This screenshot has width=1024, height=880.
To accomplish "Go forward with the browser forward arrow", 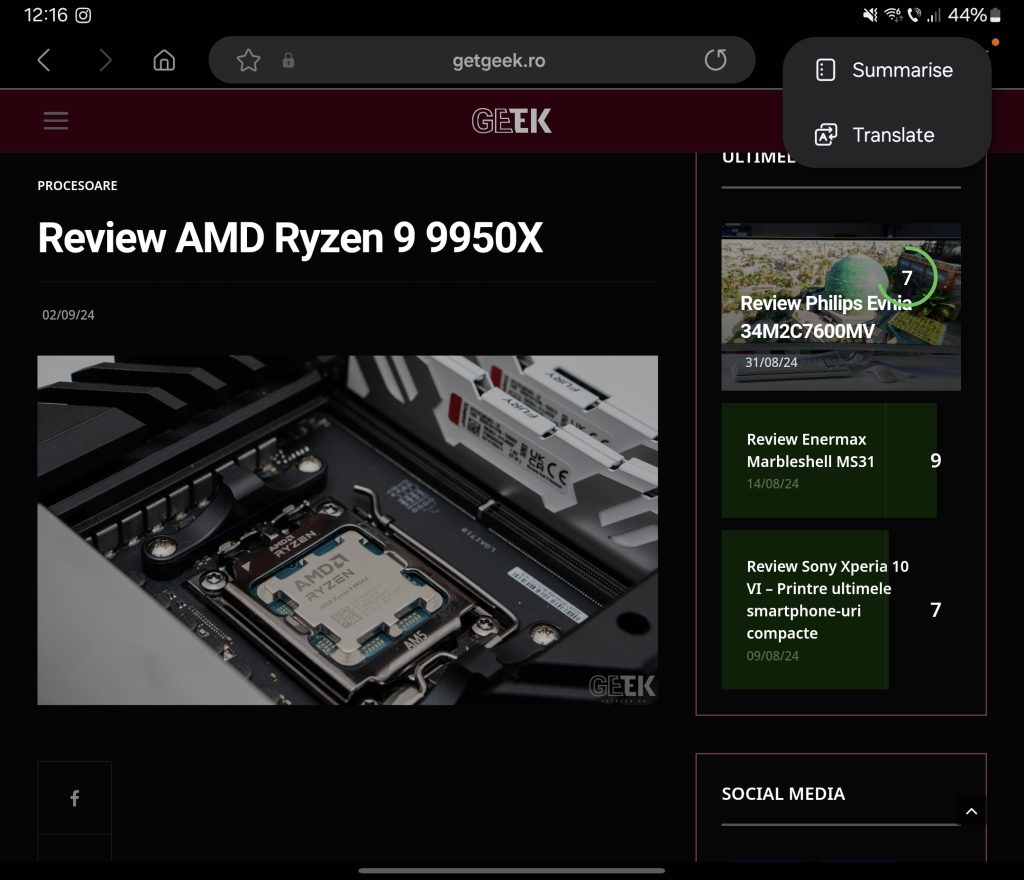I will (105, 60).
